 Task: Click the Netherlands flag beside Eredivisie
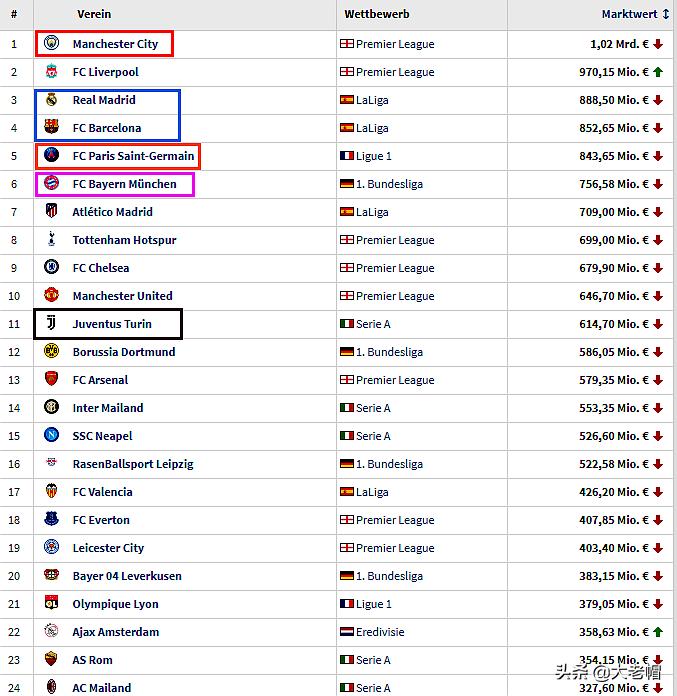click(347, 632)
